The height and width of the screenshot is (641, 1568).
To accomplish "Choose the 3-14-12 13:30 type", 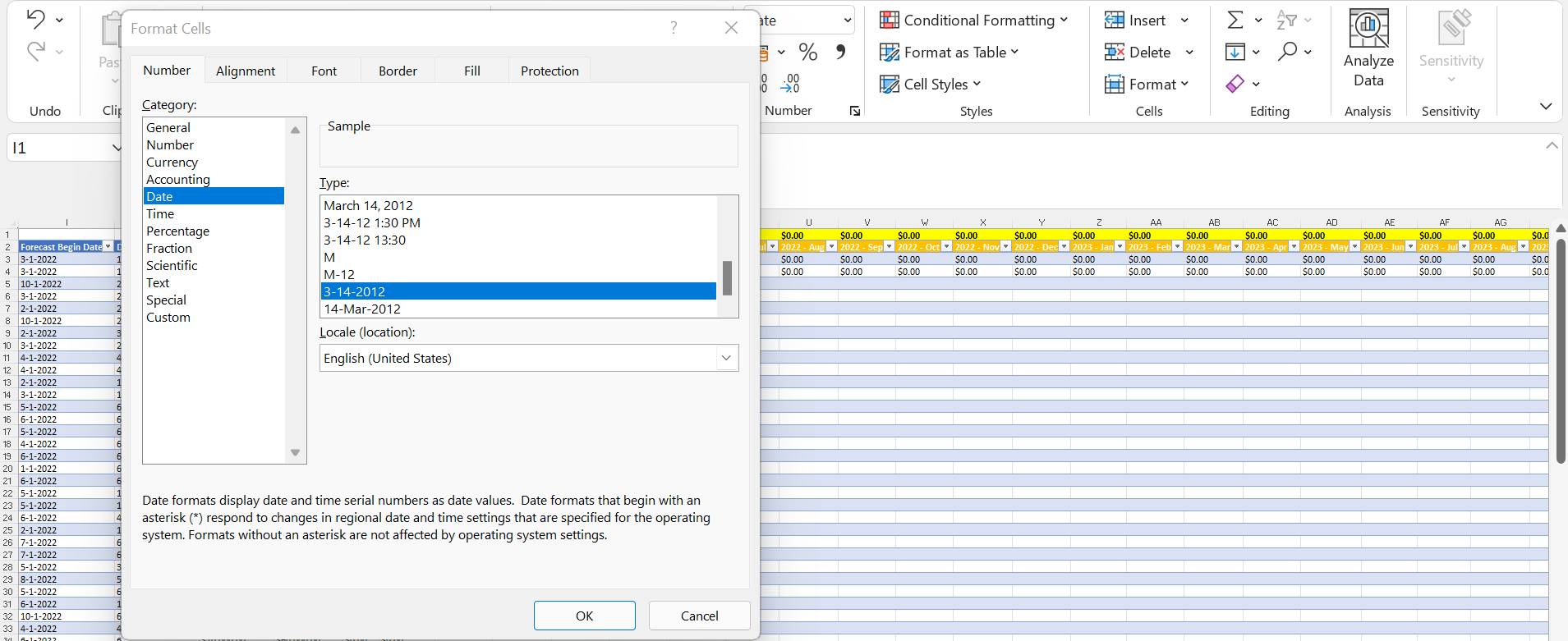I will click(518, 240).
